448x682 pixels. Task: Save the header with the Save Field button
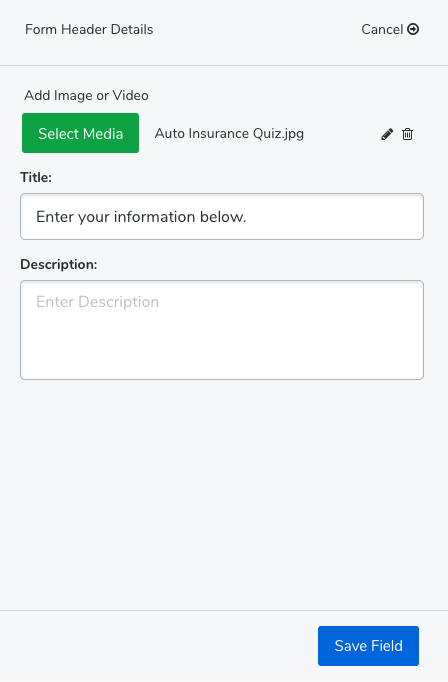click(x=368, y=646)
